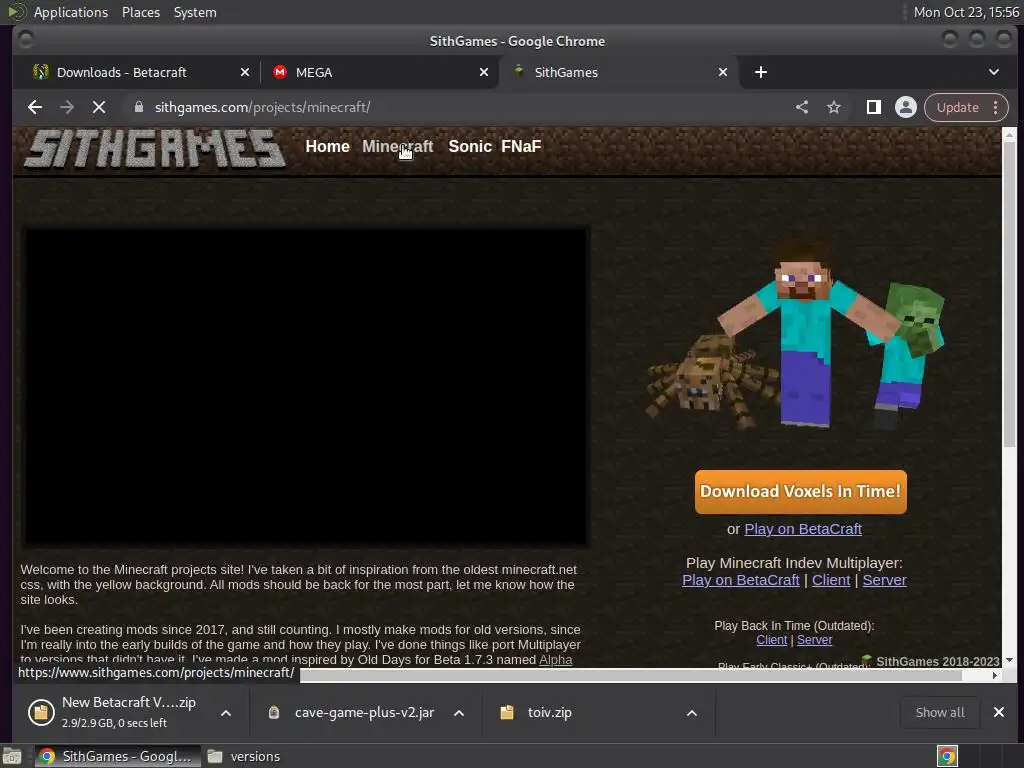Click the black video player area
The width and height of the screenshot is (1024, 768).
pyautogui.click(x=305, y=387)
